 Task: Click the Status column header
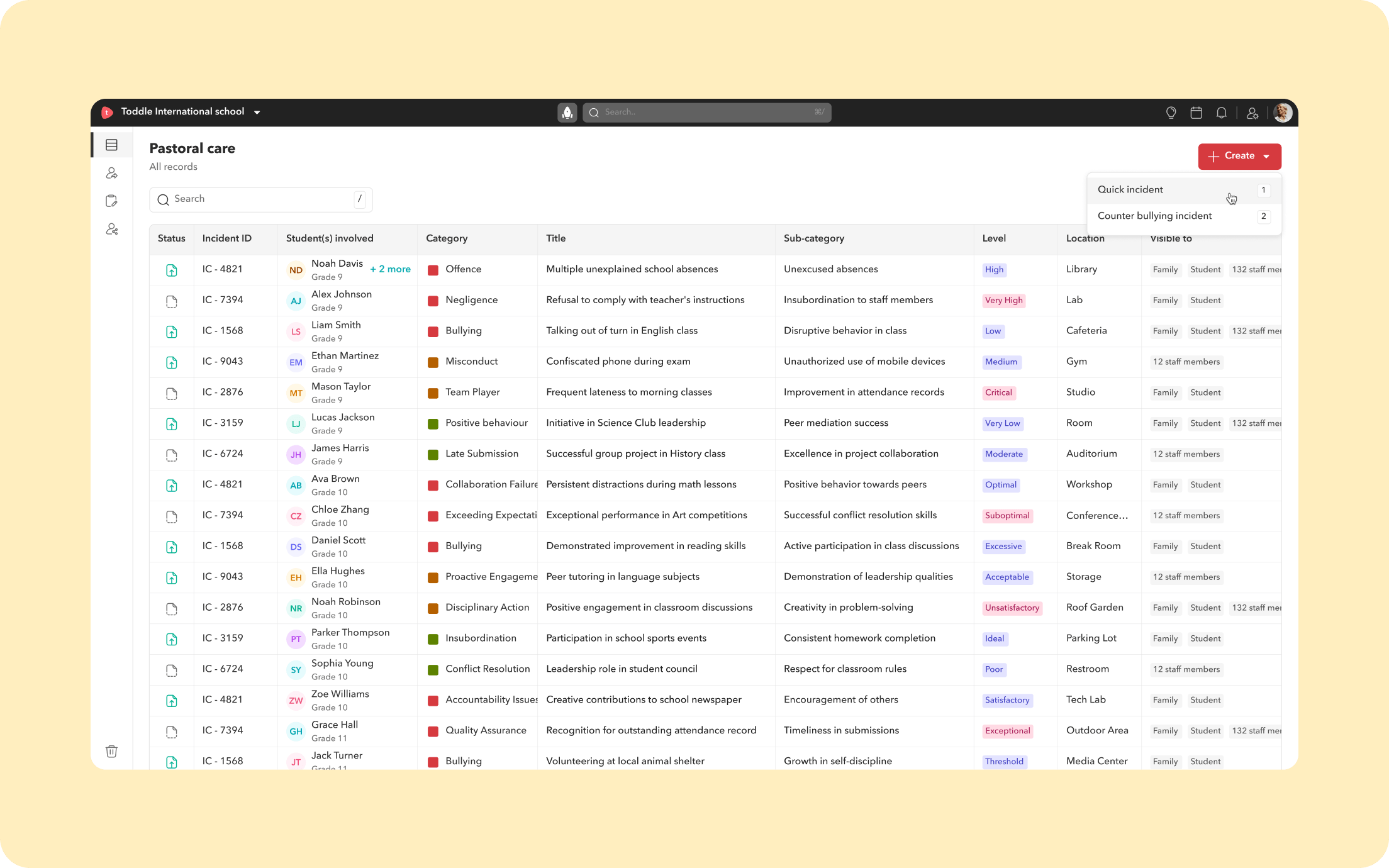click(172, 238)
